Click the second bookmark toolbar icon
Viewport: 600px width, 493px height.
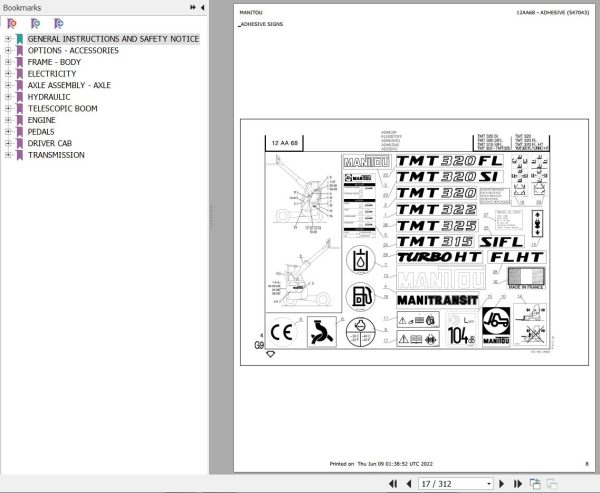(35, 24)
